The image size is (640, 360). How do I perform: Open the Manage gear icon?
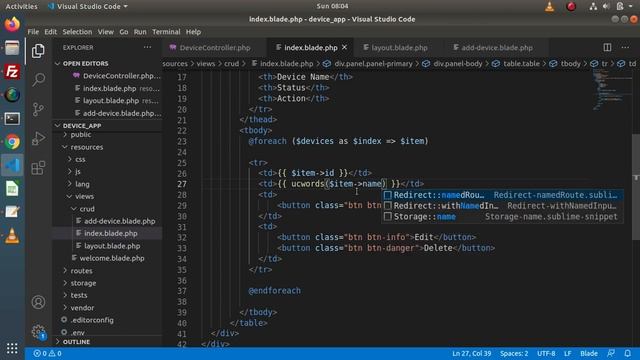[38, 331]
